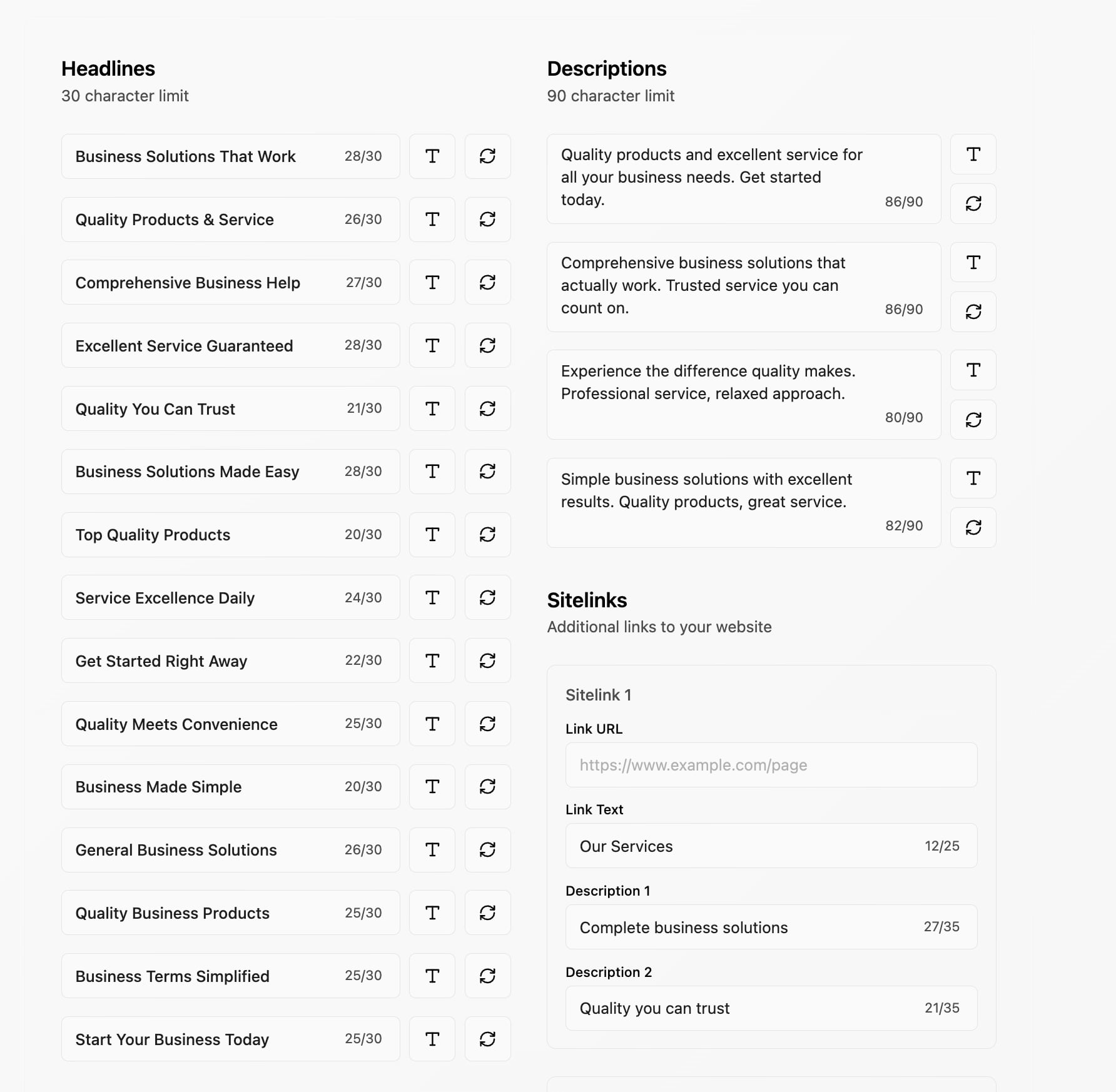Focus the 'Complete business solutions' description field

(744, 928)
